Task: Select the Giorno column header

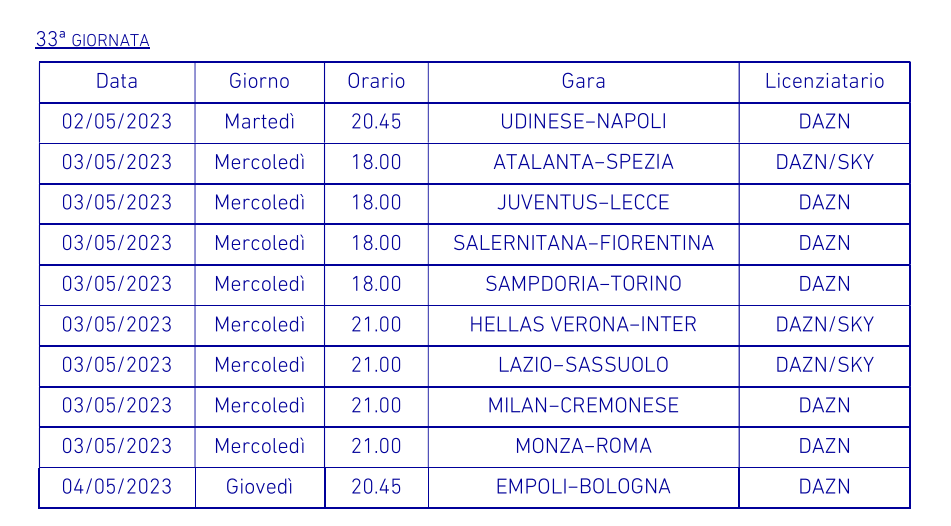Action: [259, 82]
